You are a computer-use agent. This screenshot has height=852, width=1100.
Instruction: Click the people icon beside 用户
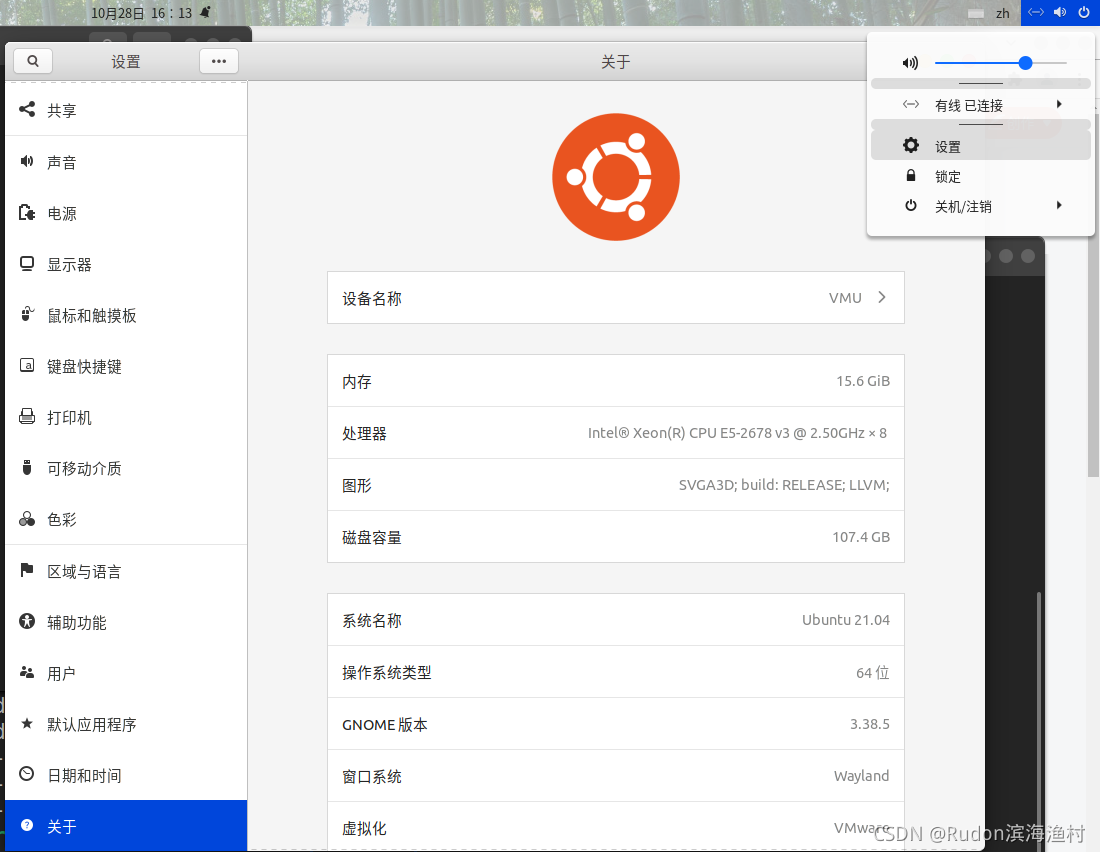(27, 672)
